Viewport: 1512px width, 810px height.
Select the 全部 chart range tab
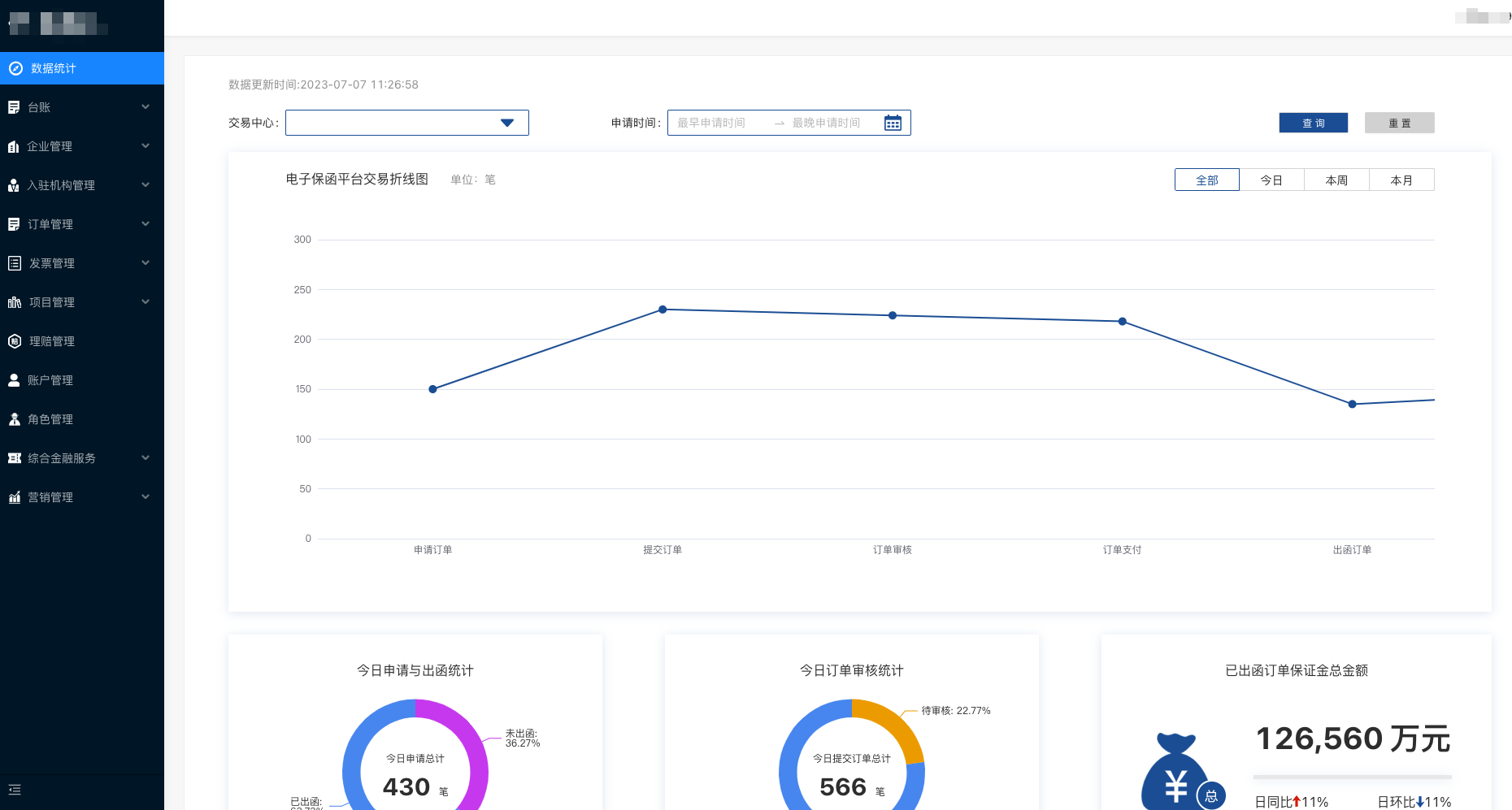[x=1207, y=180]
